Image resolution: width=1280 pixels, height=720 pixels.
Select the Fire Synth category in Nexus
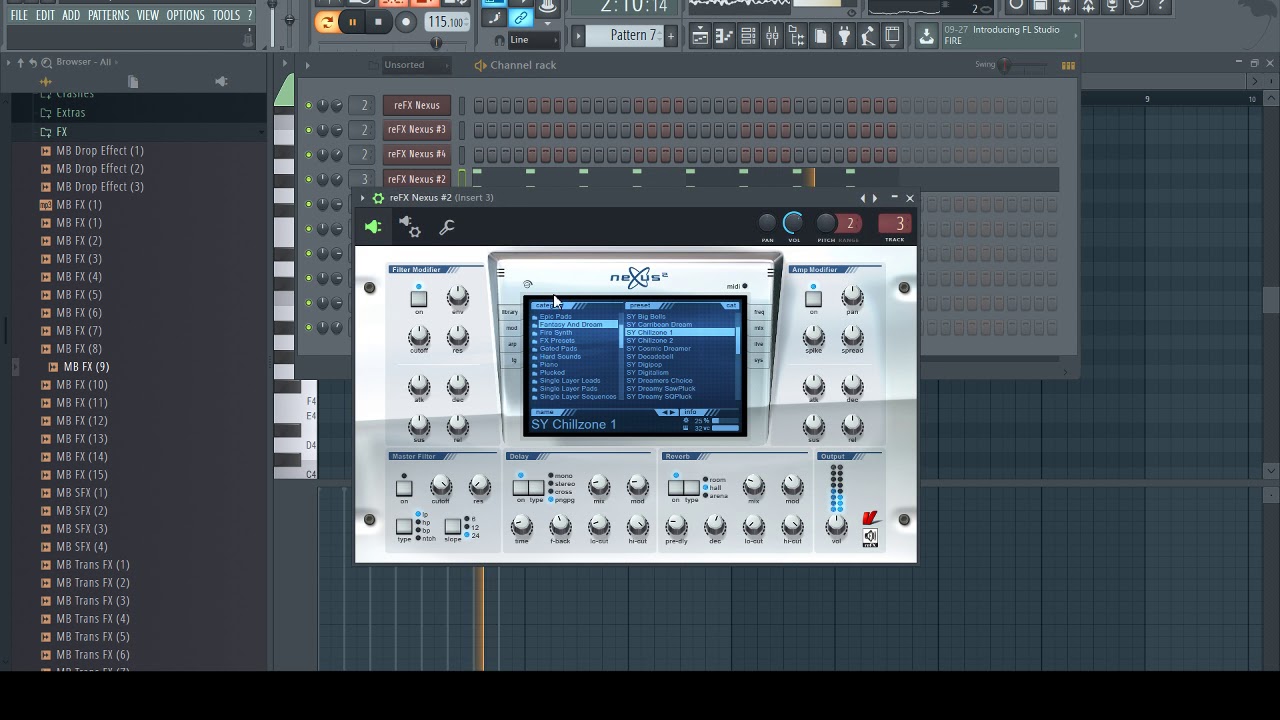556,333
